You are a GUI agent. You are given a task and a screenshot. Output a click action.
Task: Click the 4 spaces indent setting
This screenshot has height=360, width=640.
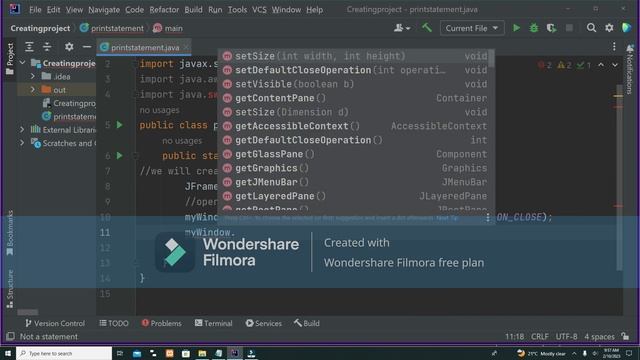(x=599, y=337)
